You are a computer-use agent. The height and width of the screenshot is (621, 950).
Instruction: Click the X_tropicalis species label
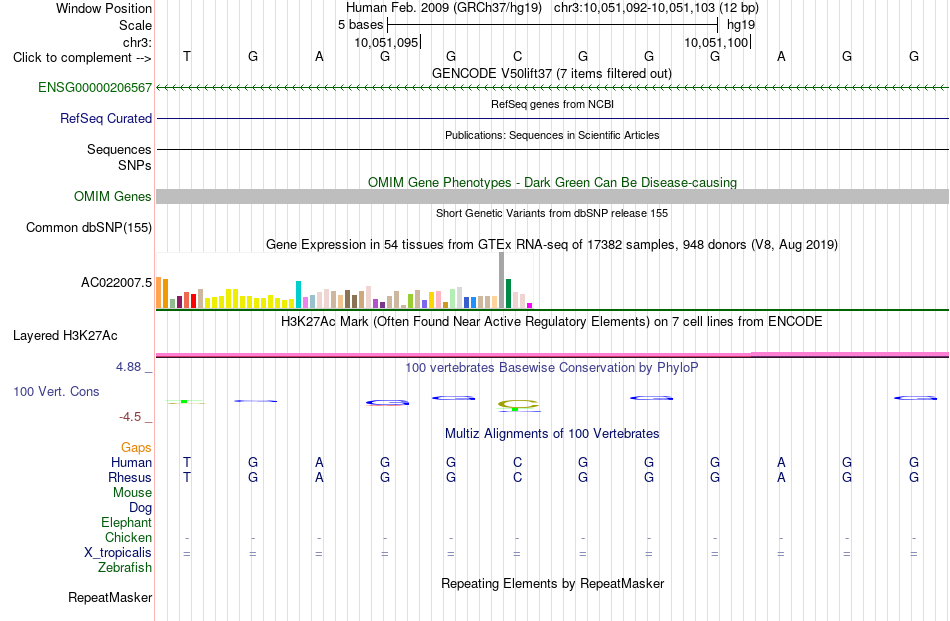point(118,553)
